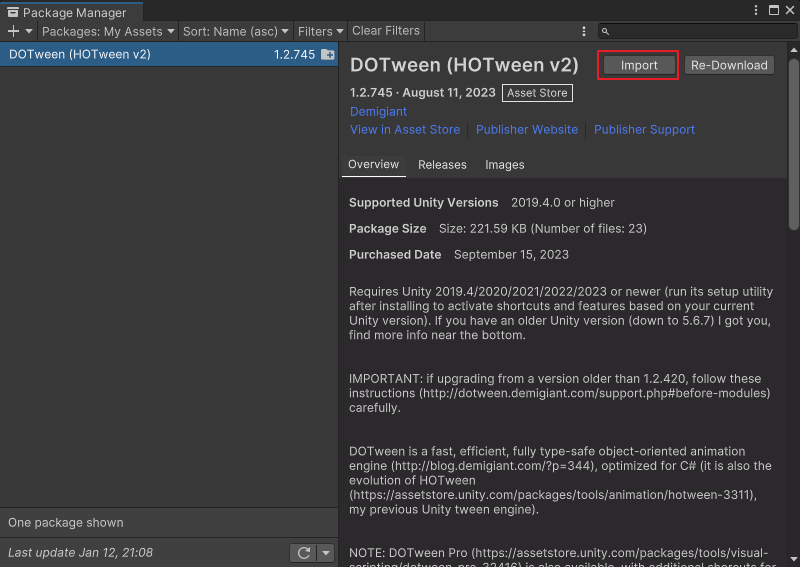Select the DOTween (HOTween v2) list row
The image size is (800, 567).
click(169, 54)
